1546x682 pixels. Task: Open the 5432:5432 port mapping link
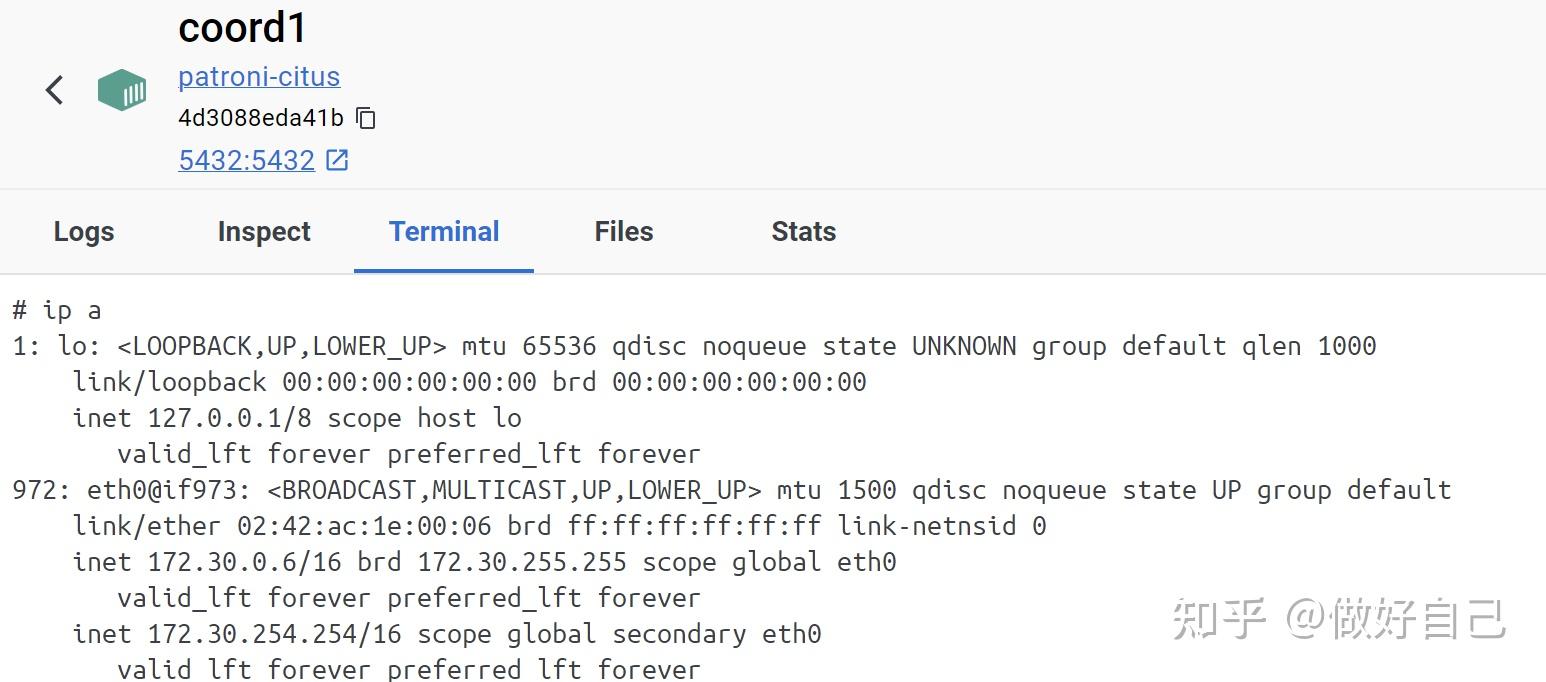[x=246, y=159]
